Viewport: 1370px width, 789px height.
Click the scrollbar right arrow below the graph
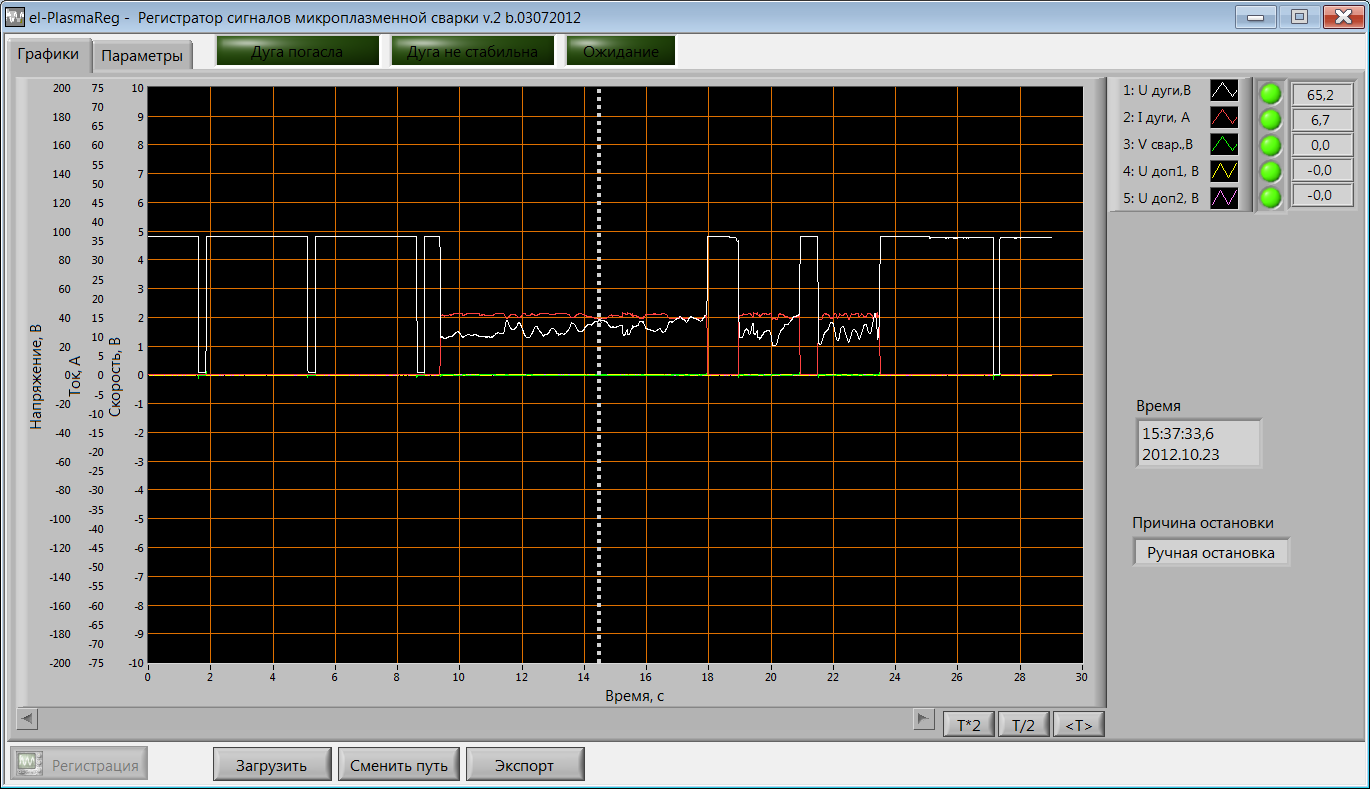coord(924,718)
